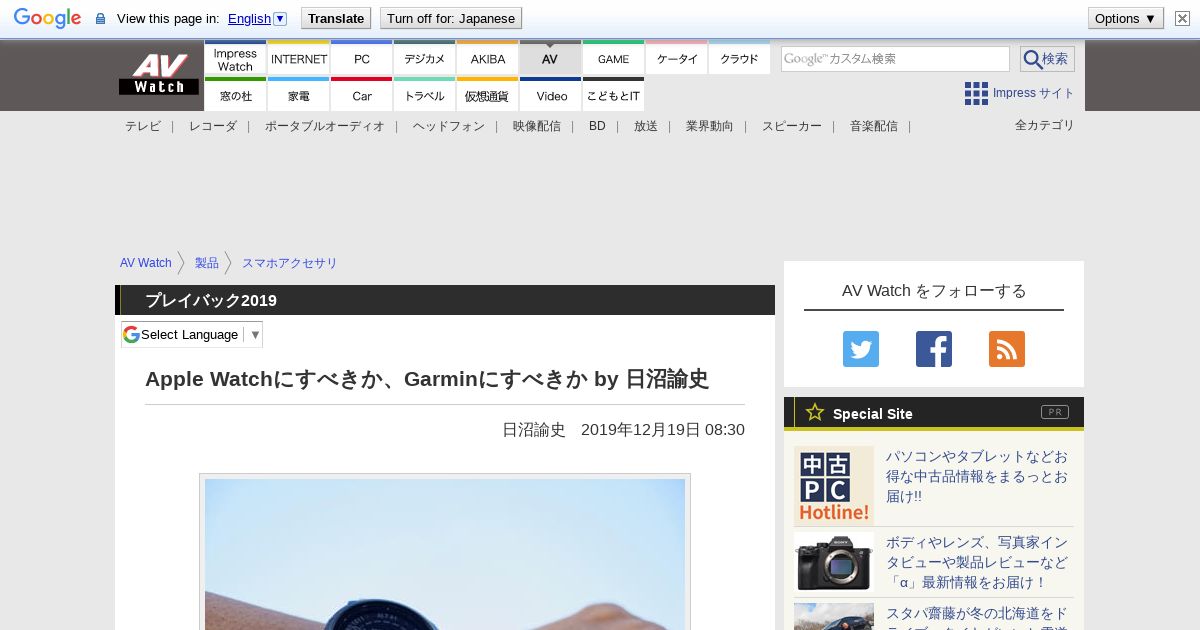Screen dimensions: 1200x630
Task: Go to テレビ category
Action: (143, 126)
